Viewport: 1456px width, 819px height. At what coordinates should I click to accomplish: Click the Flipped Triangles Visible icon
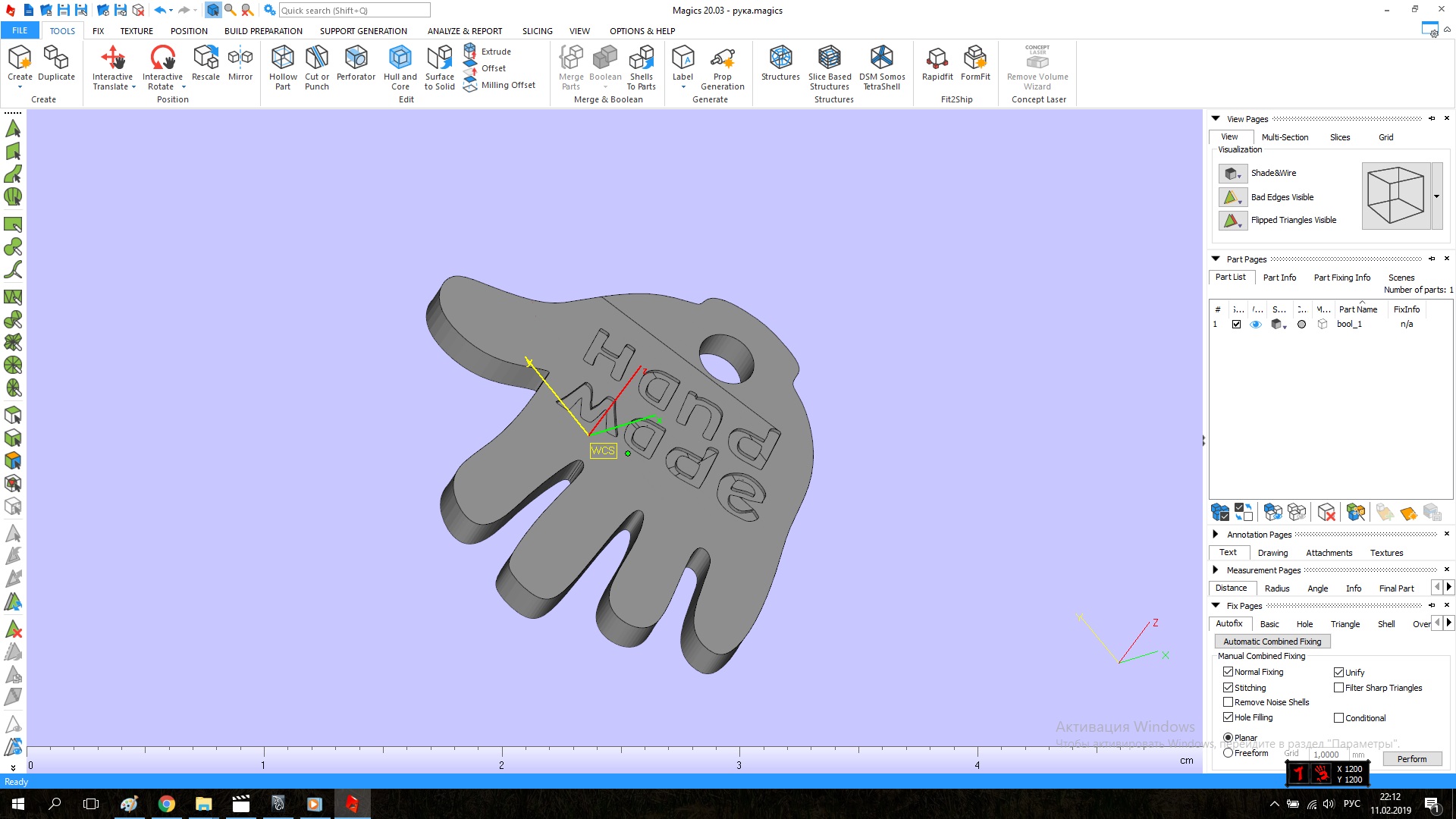1232,221
